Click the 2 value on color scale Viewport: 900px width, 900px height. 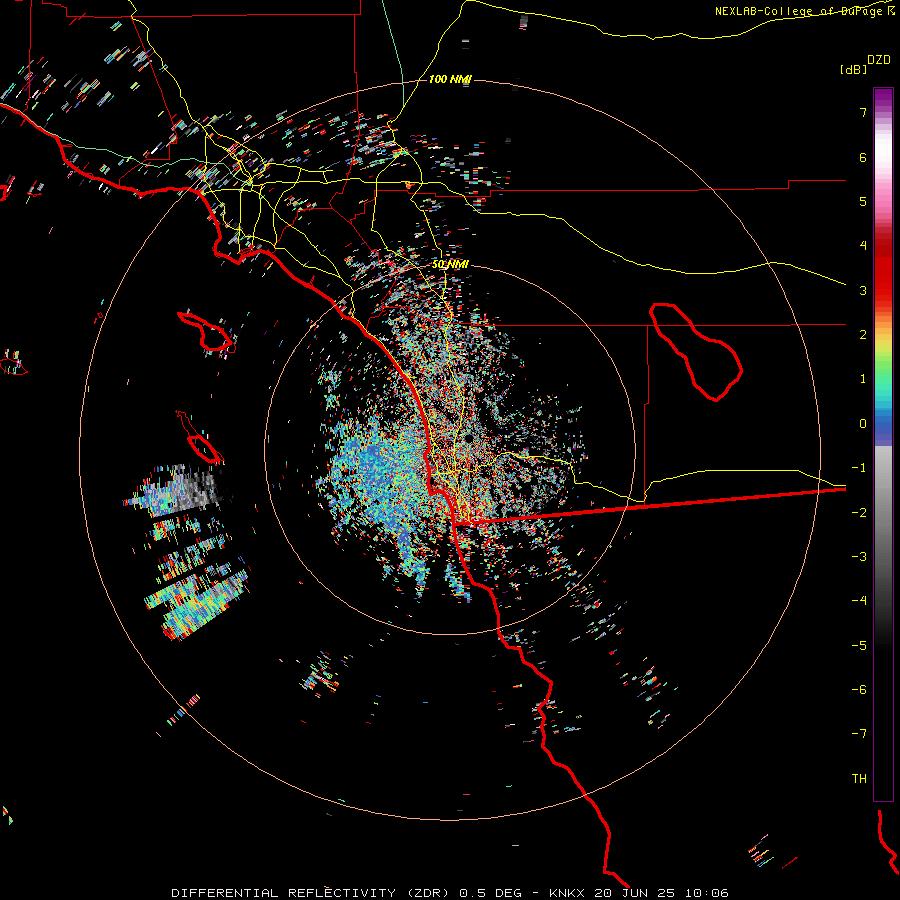tap(863, 335)
